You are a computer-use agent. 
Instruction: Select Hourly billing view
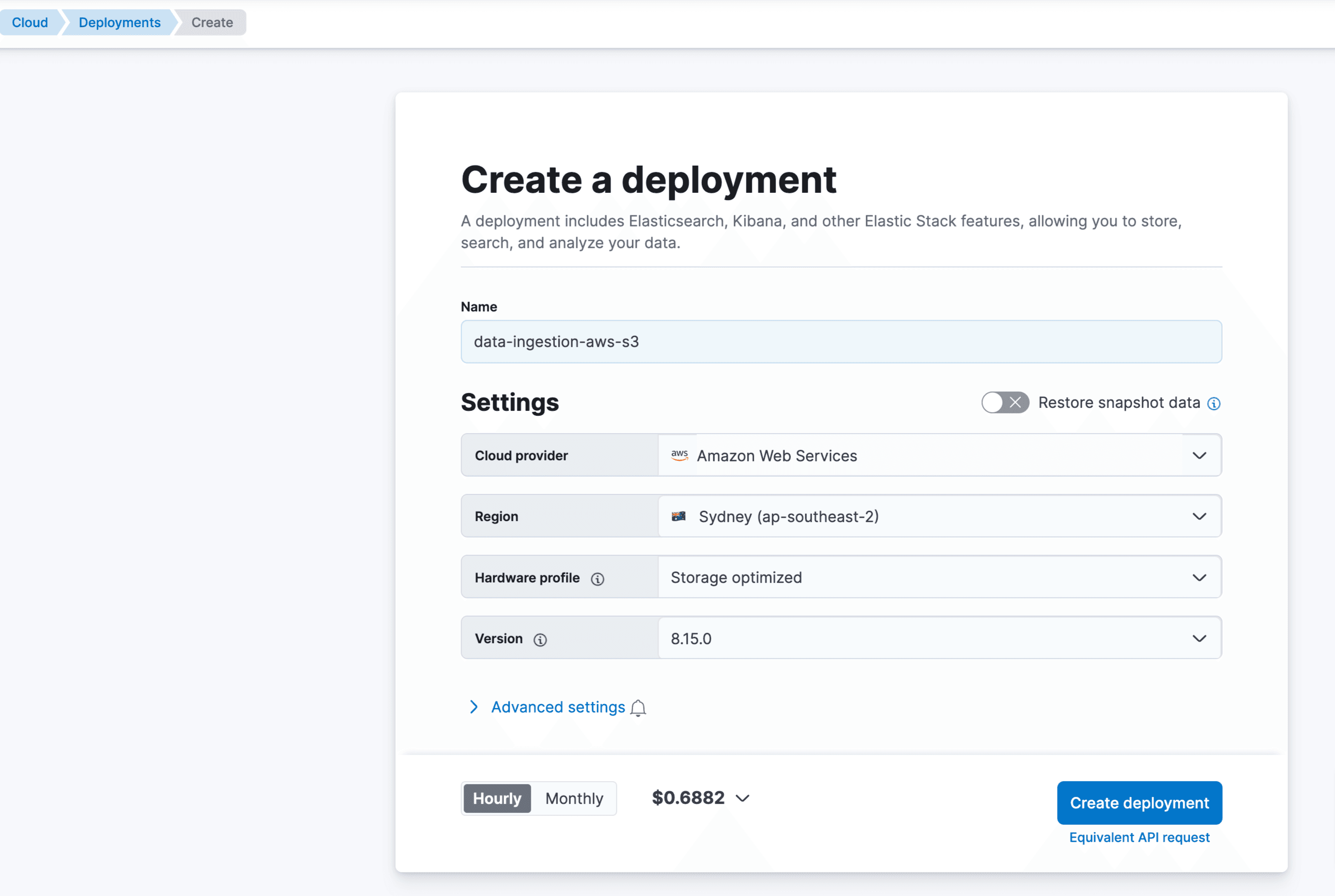(497, 798)
